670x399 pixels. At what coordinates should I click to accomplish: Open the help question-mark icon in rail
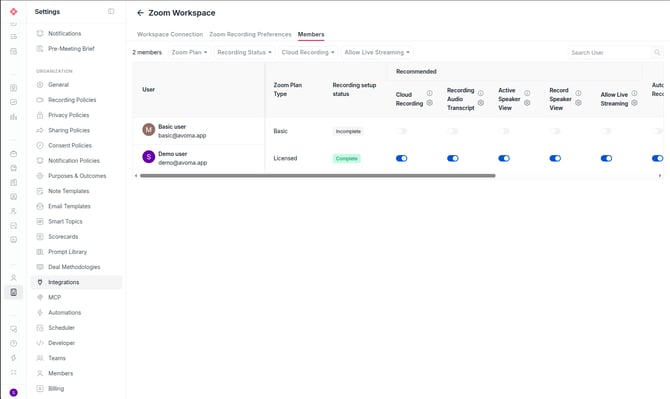click(14, 343)
